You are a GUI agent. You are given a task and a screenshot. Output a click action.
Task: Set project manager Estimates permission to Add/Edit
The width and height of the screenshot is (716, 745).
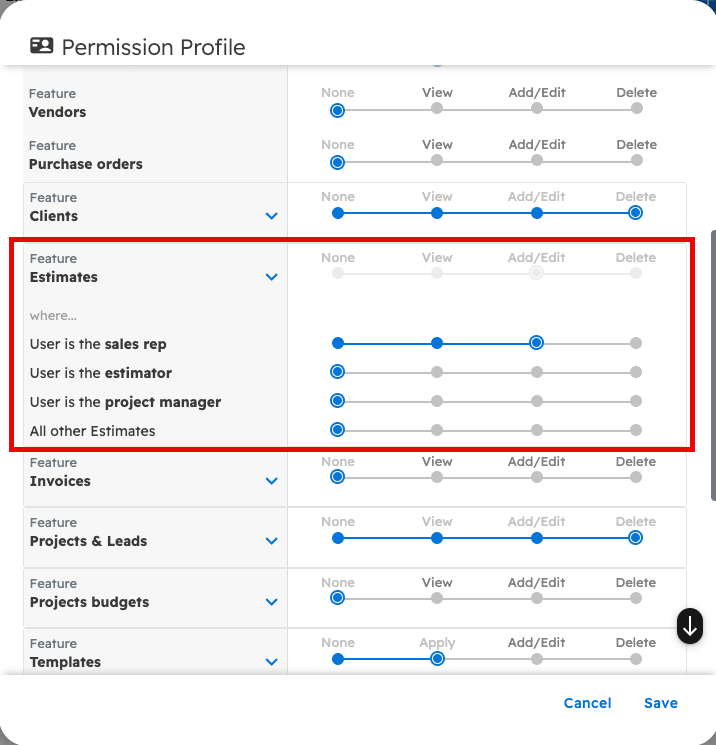click(537, 401)
